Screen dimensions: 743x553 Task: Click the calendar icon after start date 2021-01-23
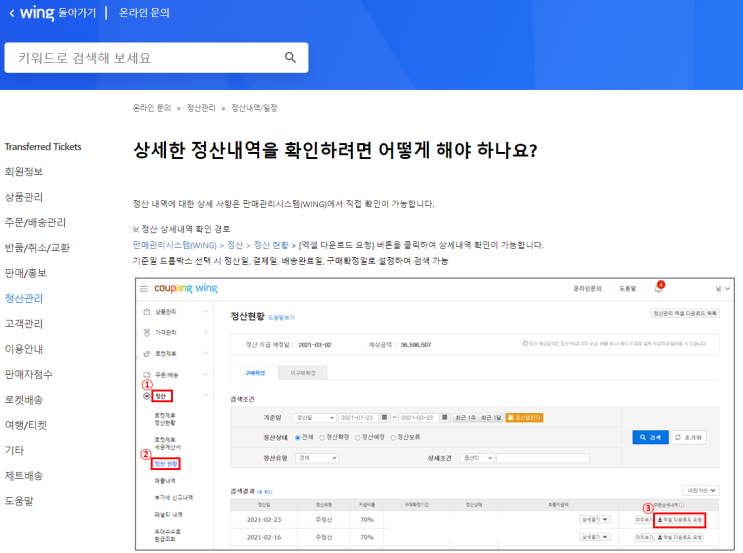385,417
